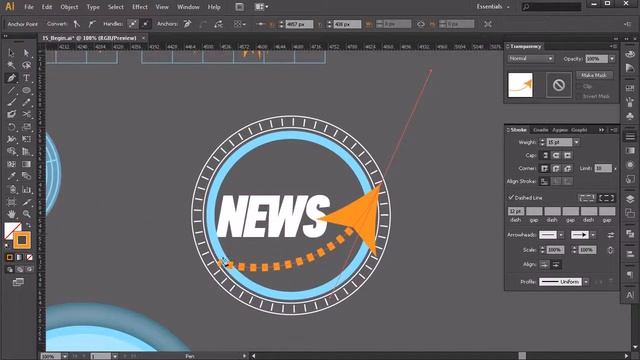Screen dimensions: 640x360
Task: Preserve exact dash and gap lengths
Action: pyautogui.click(x=587, y=198)
